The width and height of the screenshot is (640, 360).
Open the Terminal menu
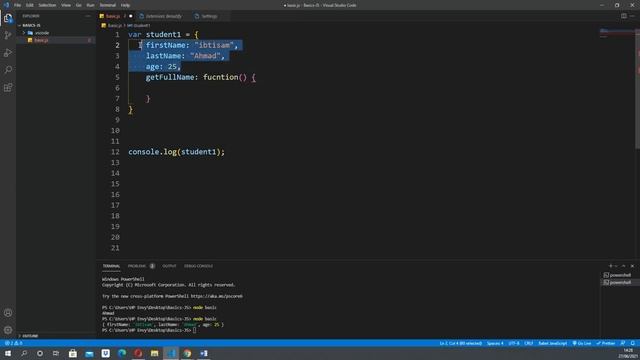108,5
